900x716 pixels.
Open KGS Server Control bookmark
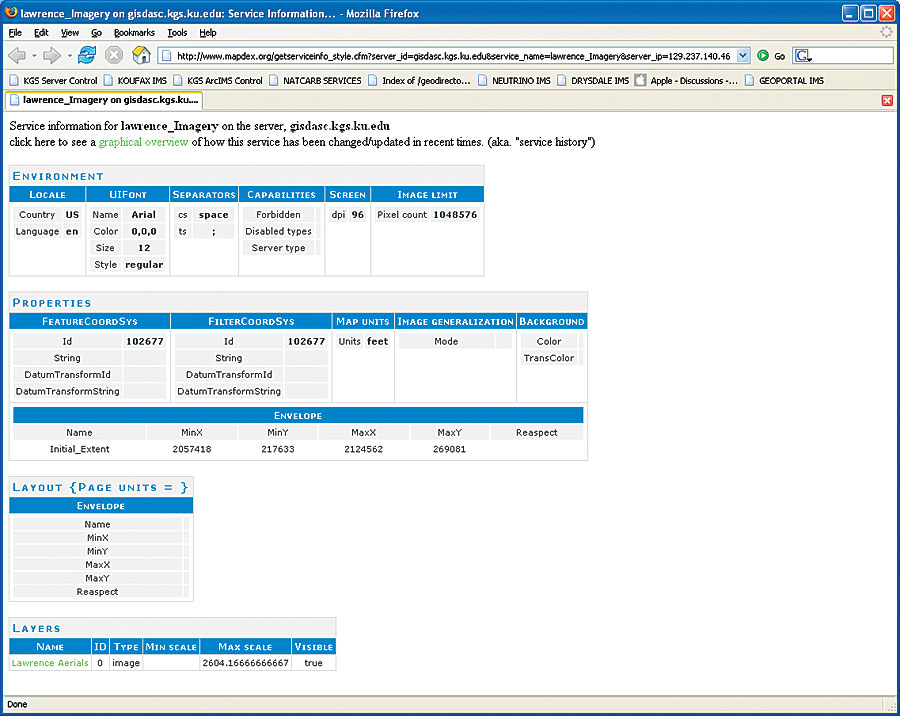[x=53, y=81]
